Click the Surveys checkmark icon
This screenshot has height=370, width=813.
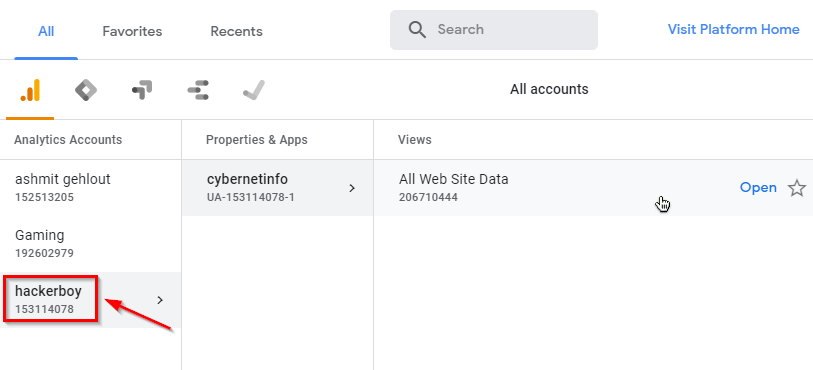click(254, 91)
